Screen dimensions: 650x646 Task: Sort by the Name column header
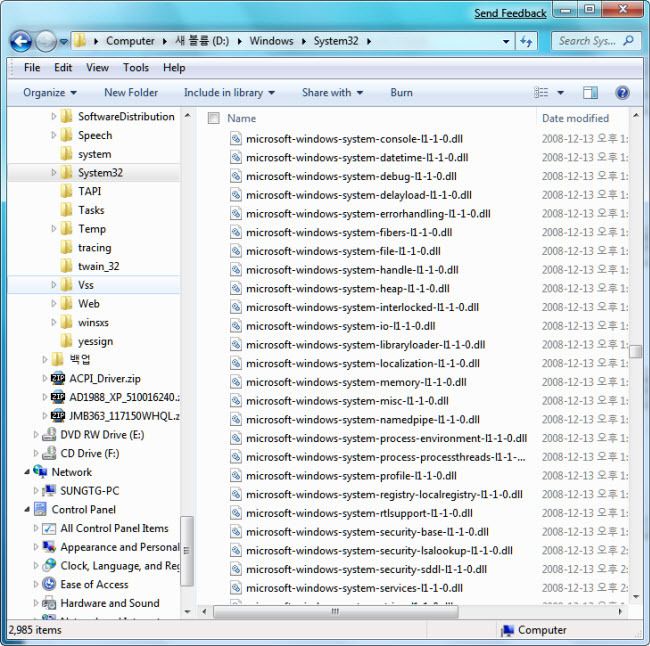(x=241, y=119)
